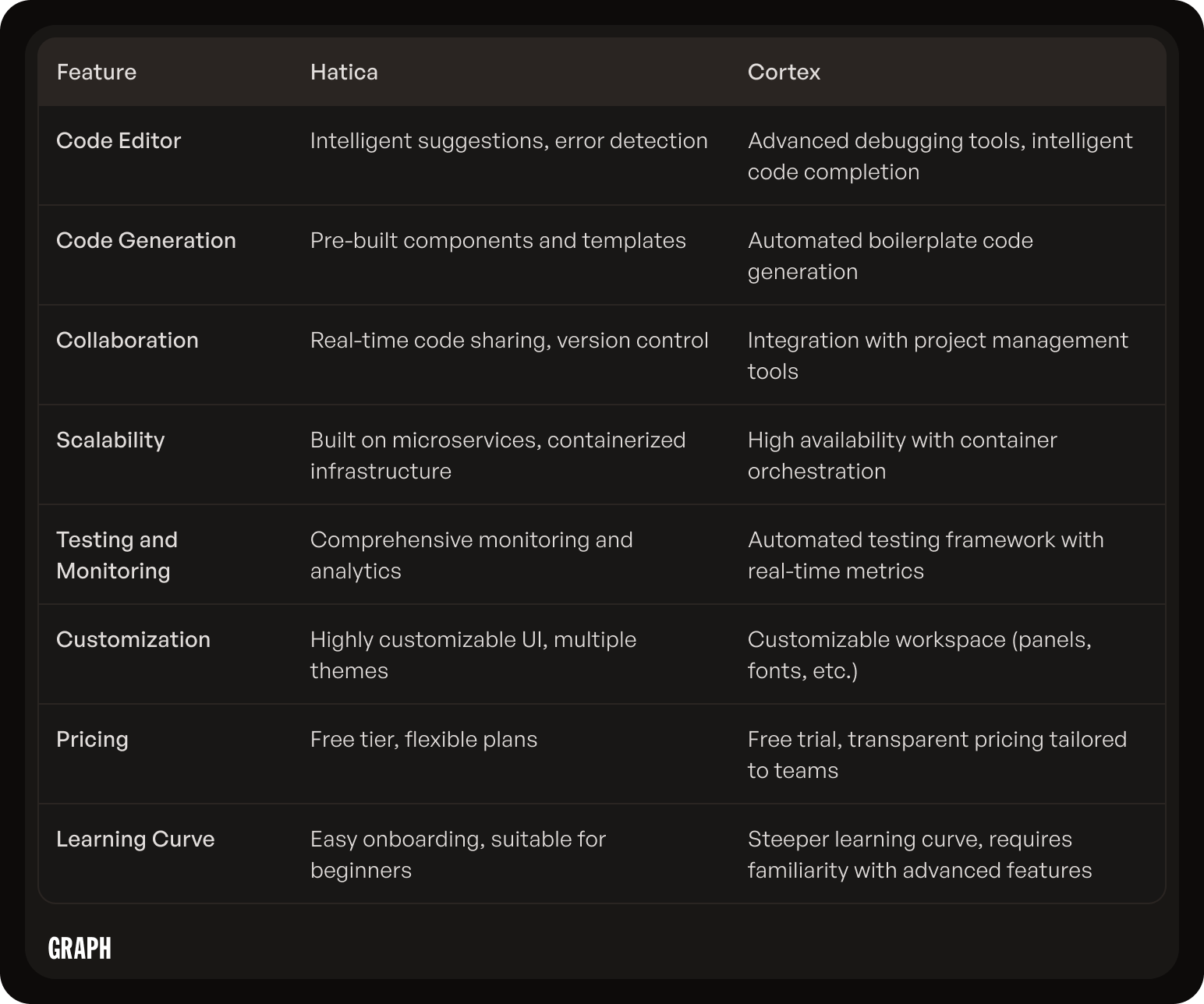This screenshot has width=1204, height=1004.
Task: Select the "Collaboration" row label
Action: click(127, 341)
